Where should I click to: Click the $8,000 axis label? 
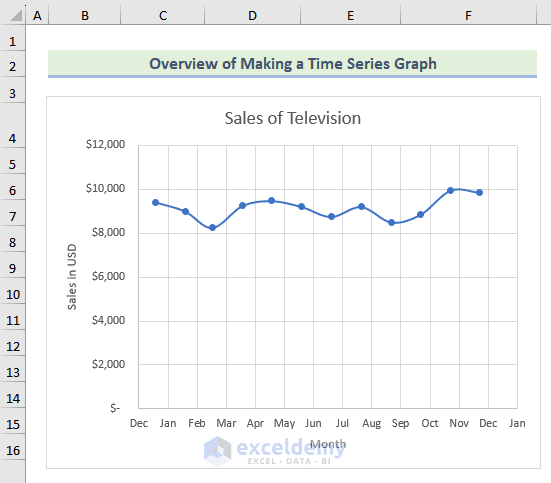click(x=108, y=232)
